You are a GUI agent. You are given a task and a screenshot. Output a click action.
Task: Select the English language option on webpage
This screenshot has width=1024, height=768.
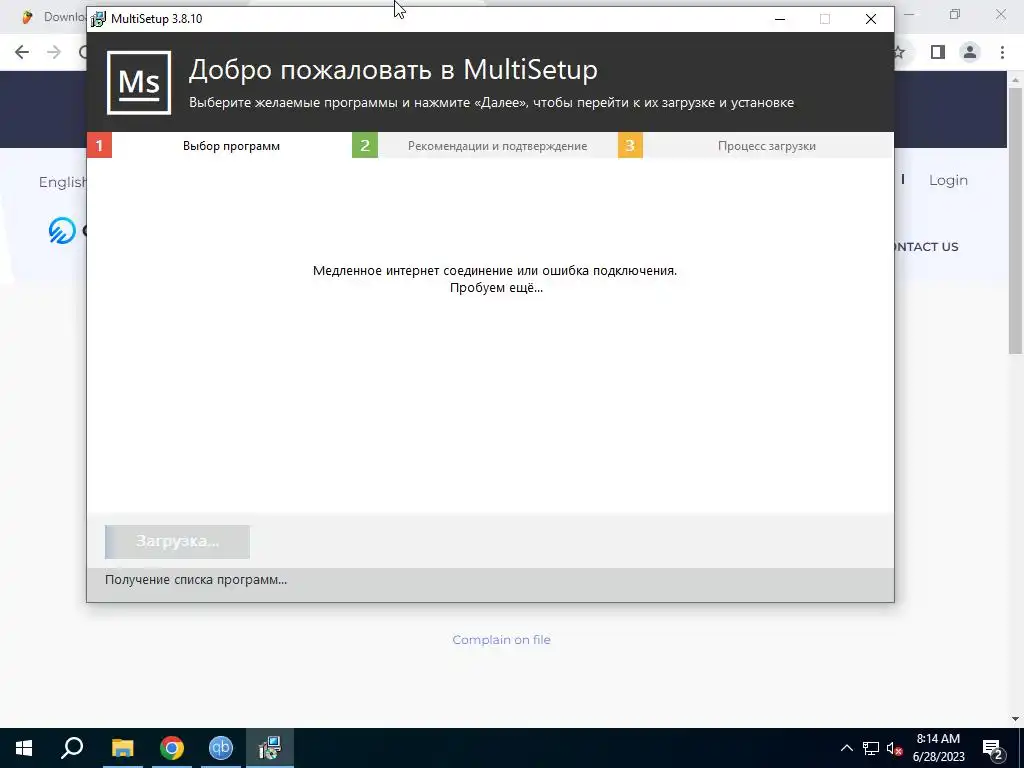click(x=63, y=182)
